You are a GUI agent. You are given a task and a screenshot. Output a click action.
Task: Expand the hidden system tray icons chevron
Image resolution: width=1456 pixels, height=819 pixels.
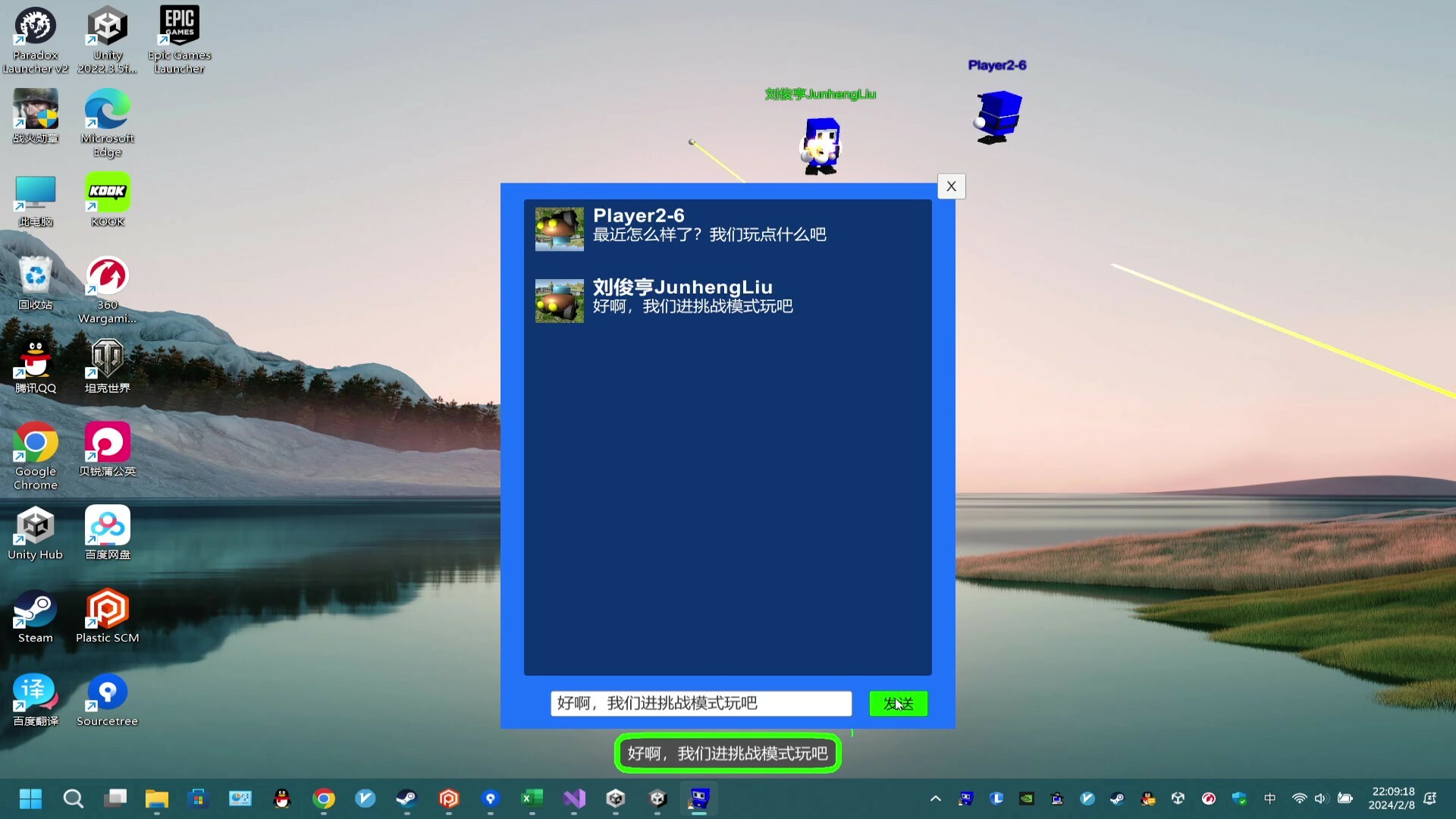pos(935,798)
